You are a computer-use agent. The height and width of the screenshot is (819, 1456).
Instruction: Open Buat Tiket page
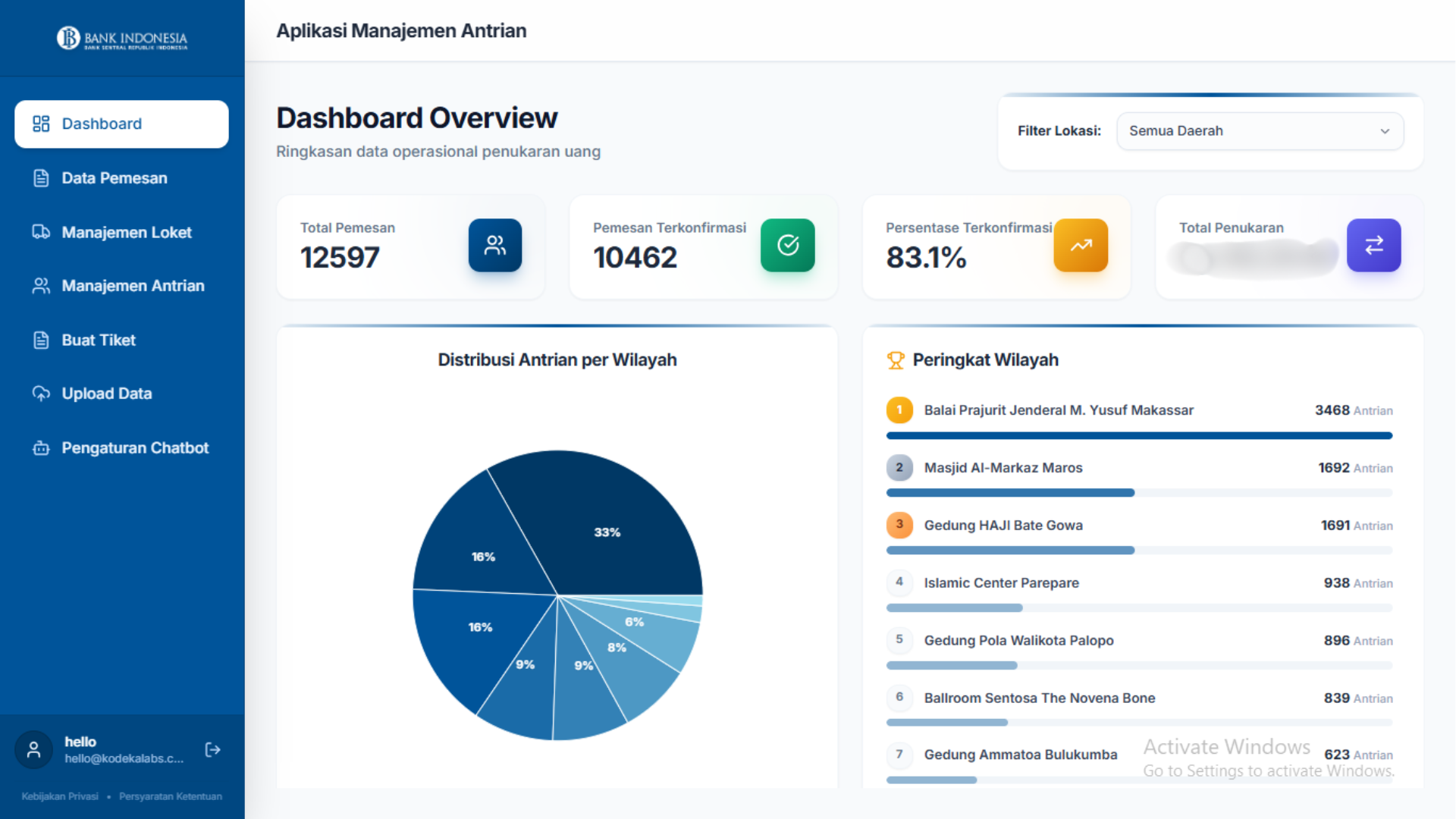coord(121,340)
